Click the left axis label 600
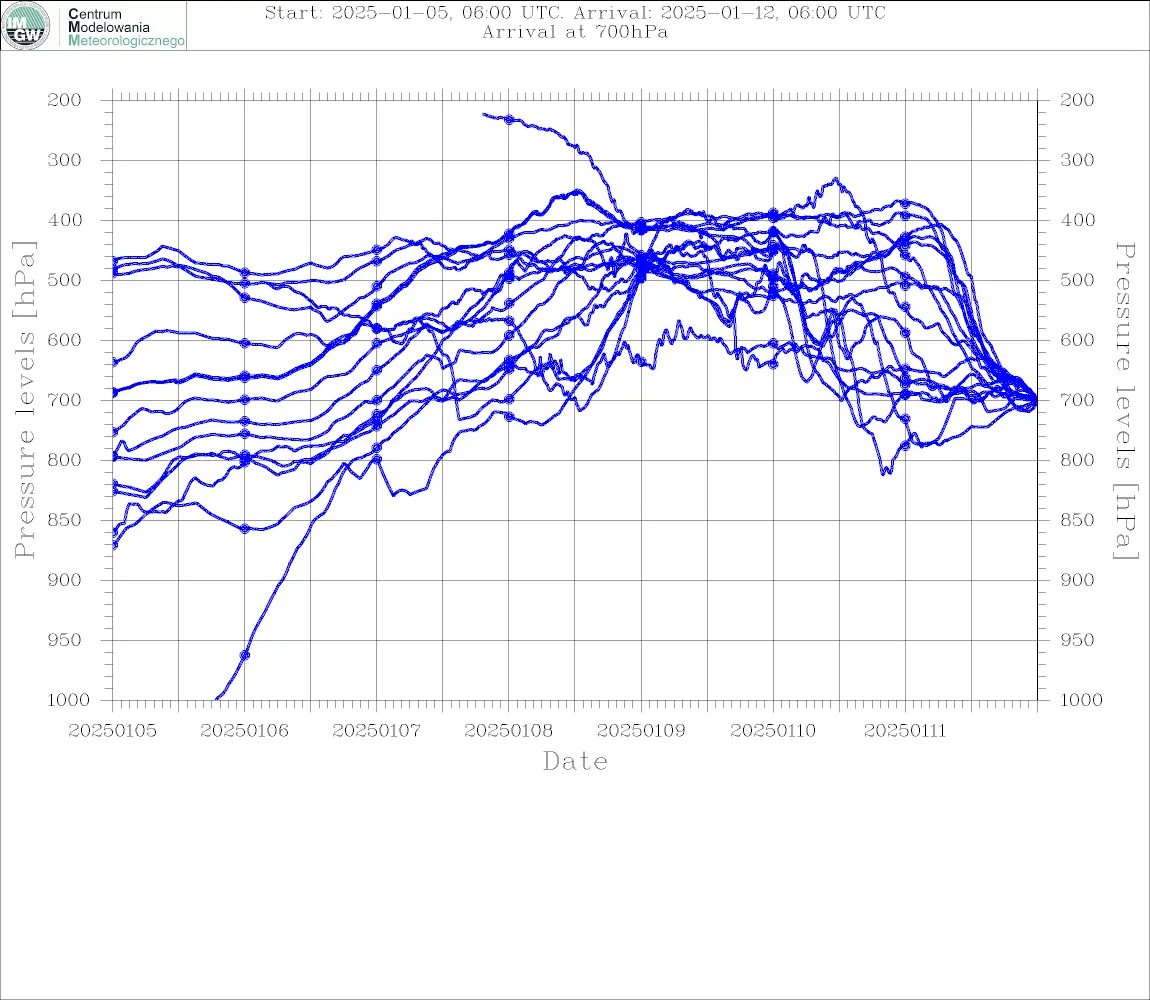Image resolution: width=1150 pixels, height=1000 pixels. click(x=65, y=340)
